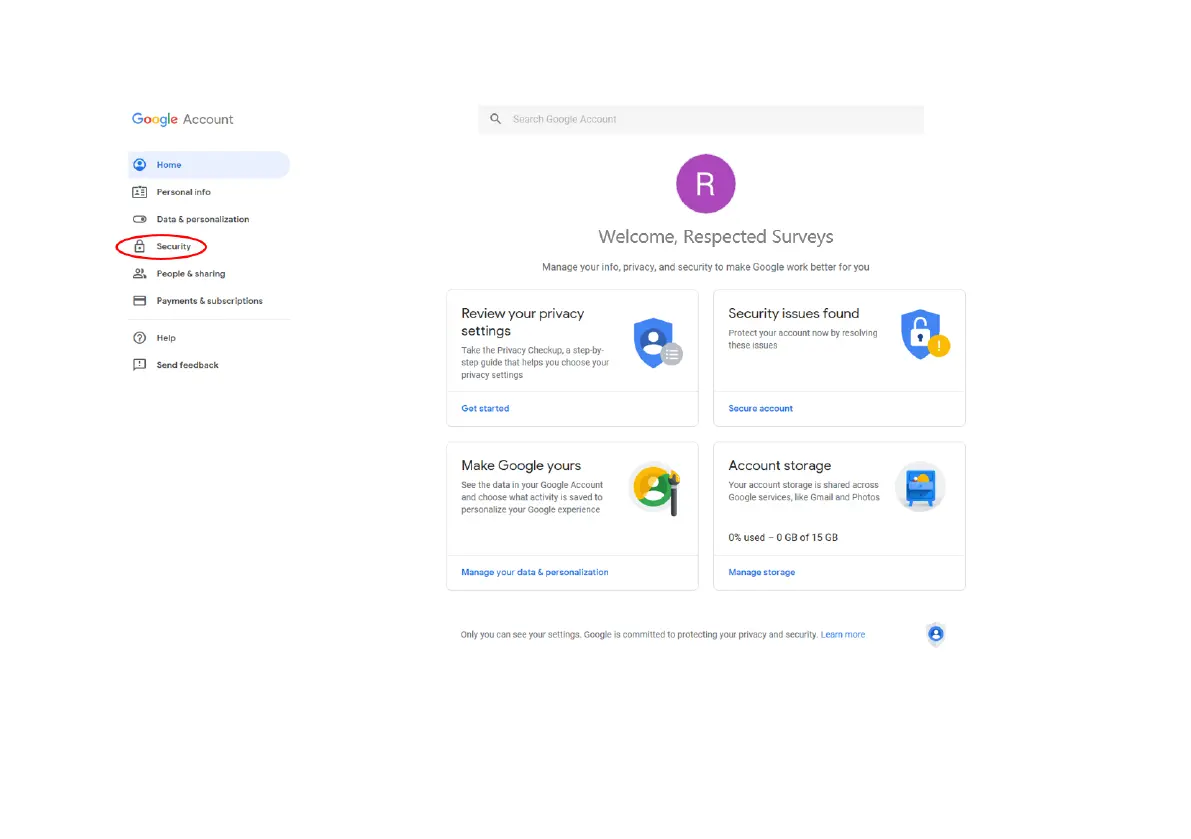Click the search magnifier icon

pos(495,119)
